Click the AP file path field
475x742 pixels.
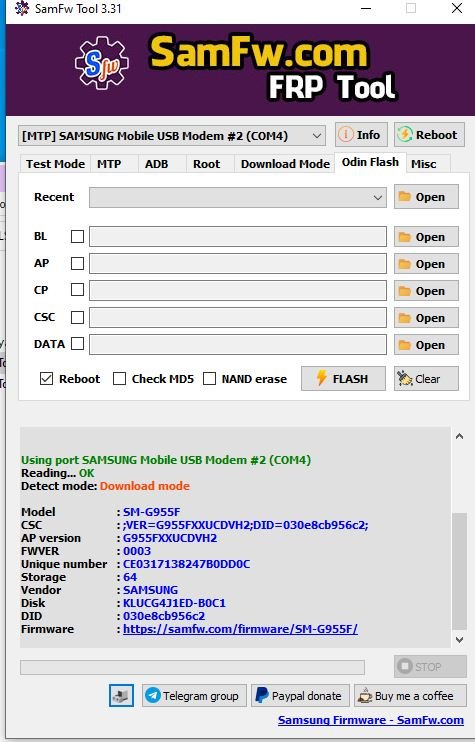click(238, 264)
